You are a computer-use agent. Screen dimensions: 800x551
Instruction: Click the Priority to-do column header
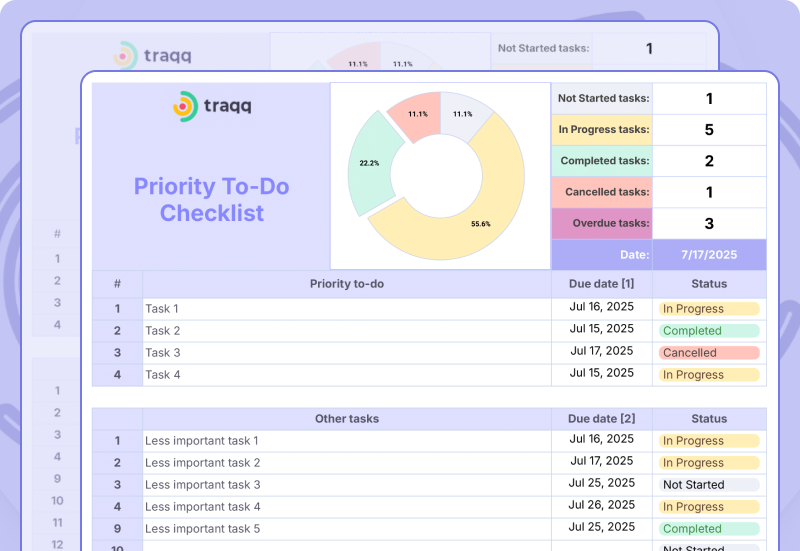347,284
